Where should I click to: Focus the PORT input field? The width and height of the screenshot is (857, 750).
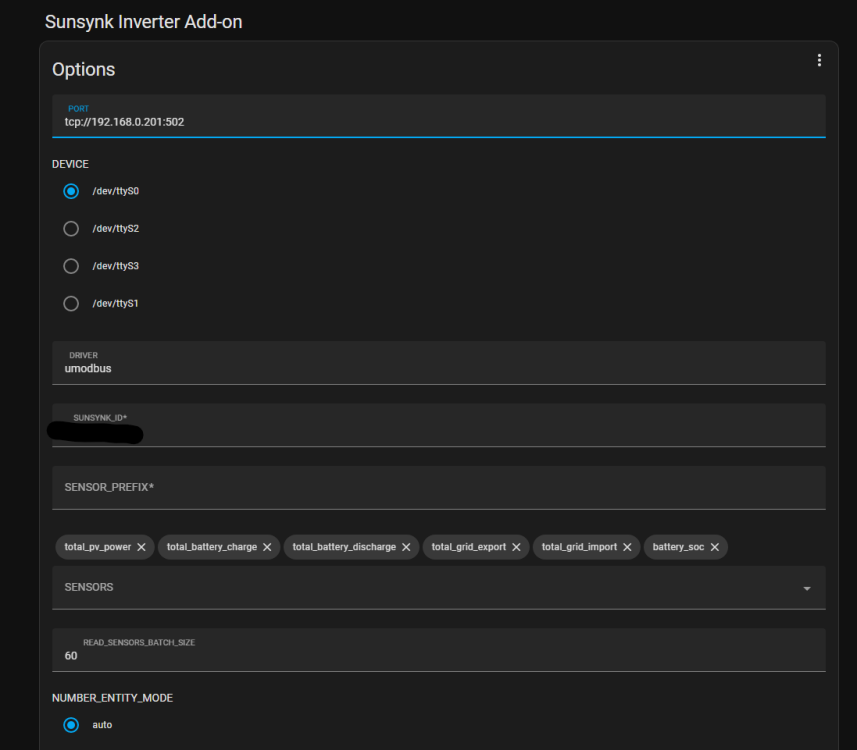(438, 116)
